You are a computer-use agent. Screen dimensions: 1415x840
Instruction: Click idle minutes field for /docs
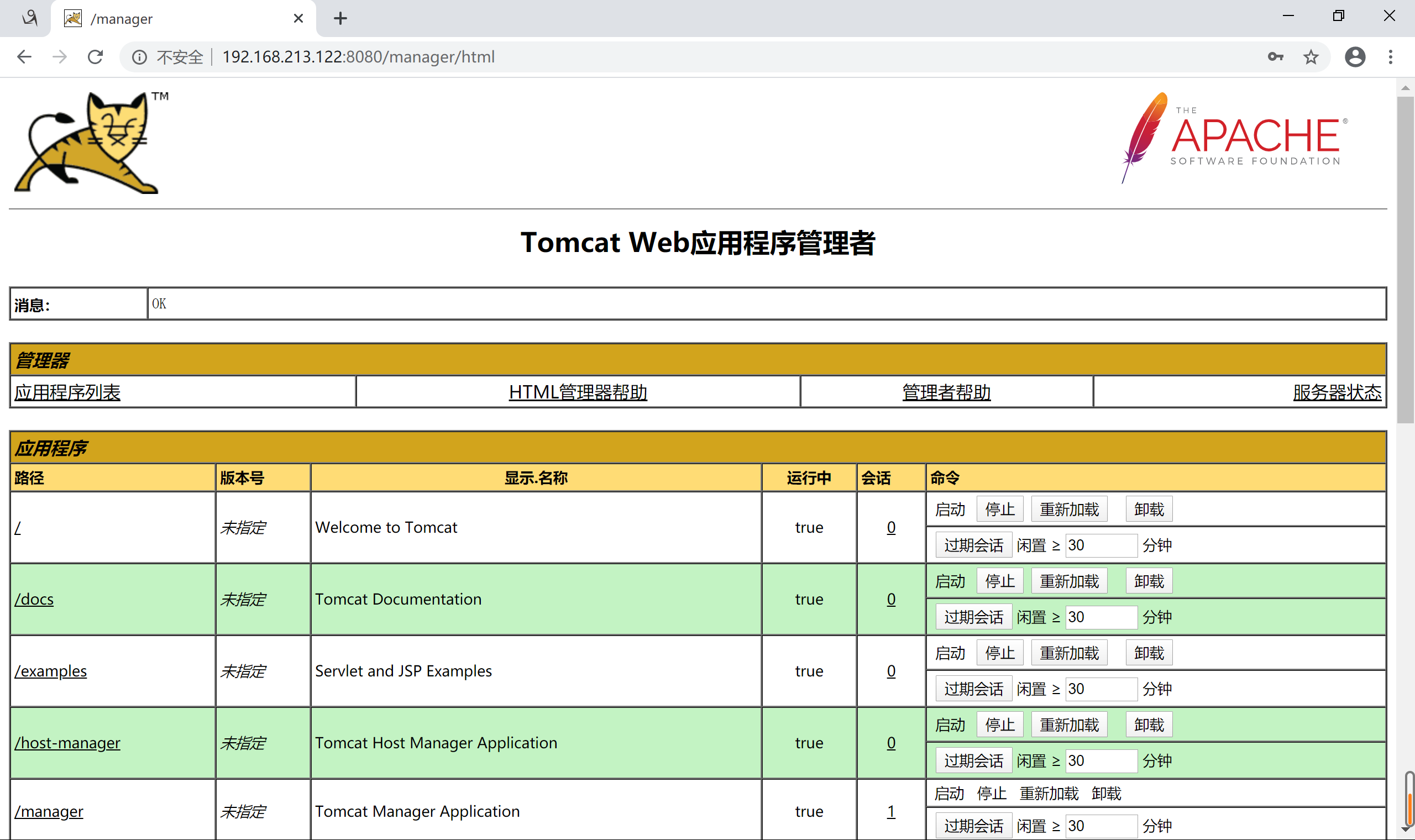(1102, 617)
